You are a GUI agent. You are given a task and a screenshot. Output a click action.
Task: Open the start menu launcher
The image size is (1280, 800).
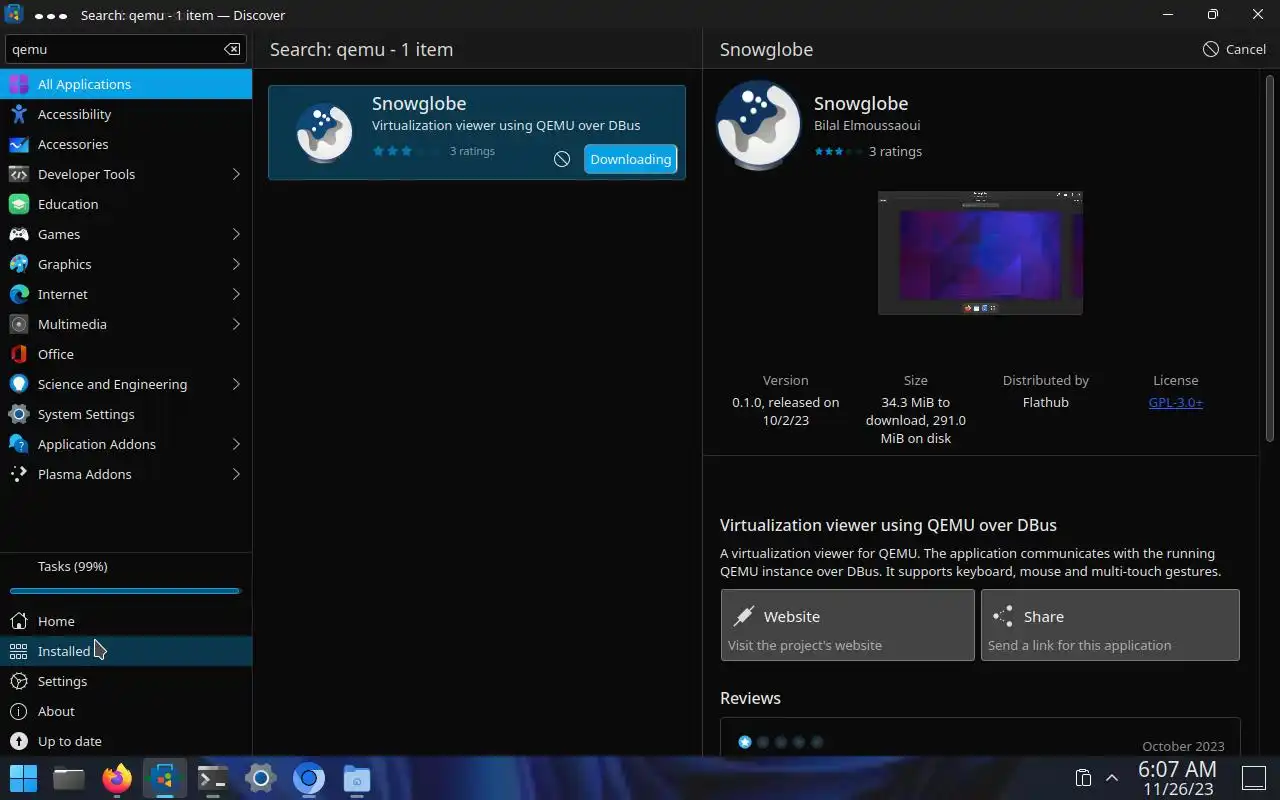(x=23, y=778)
